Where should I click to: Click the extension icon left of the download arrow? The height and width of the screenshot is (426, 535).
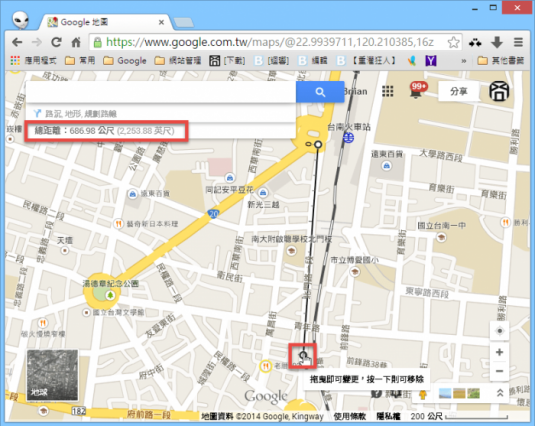pos(475,43)
